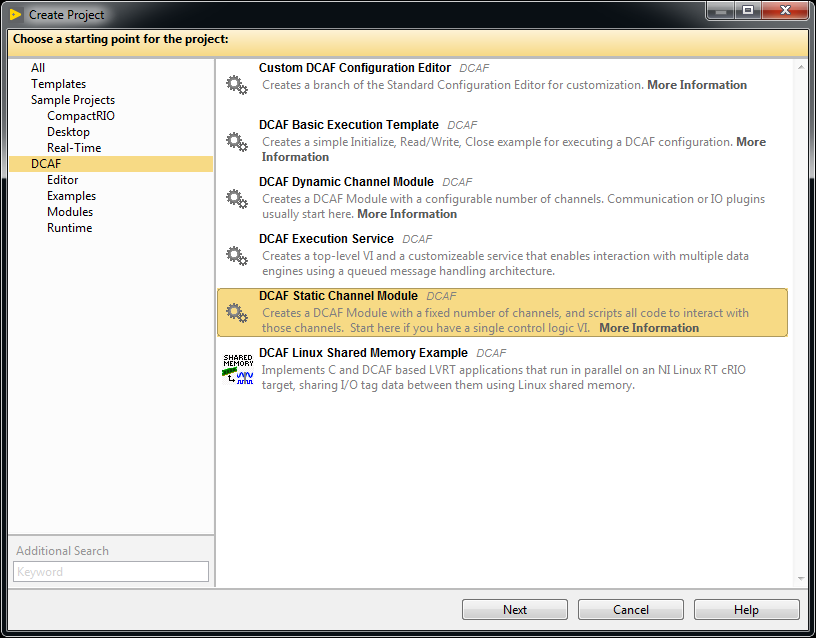Viewport: 816px width, 638px height.
Task: Choose the CompactRIO sample category
Action: 80,116
